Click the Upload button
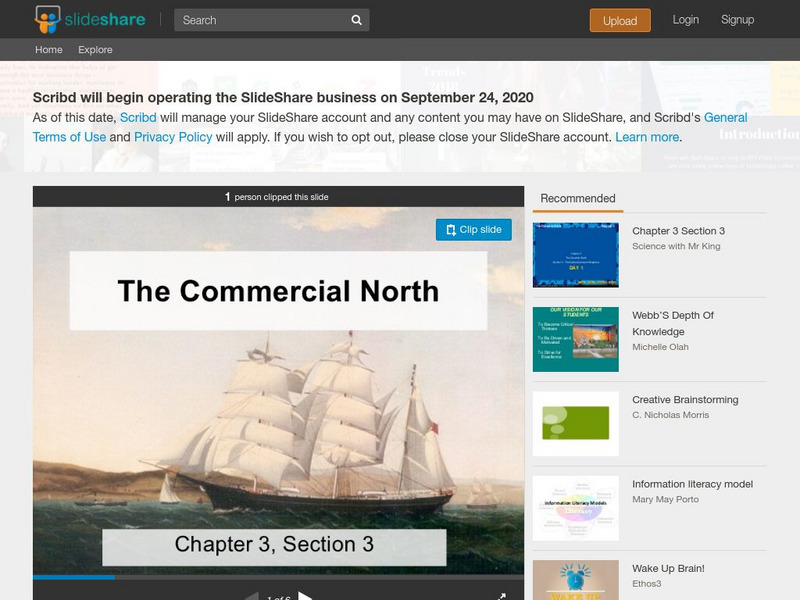 click(x=620, y=20)
